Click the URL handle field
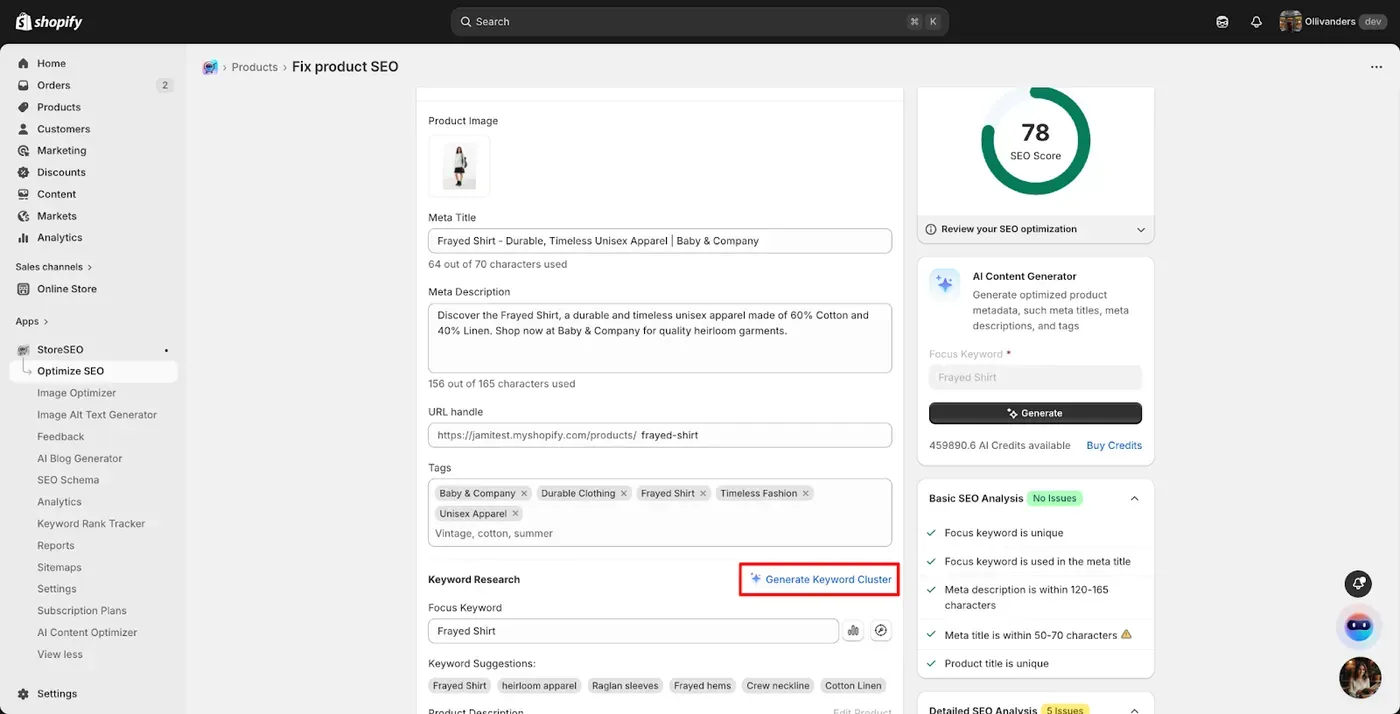 660,435
